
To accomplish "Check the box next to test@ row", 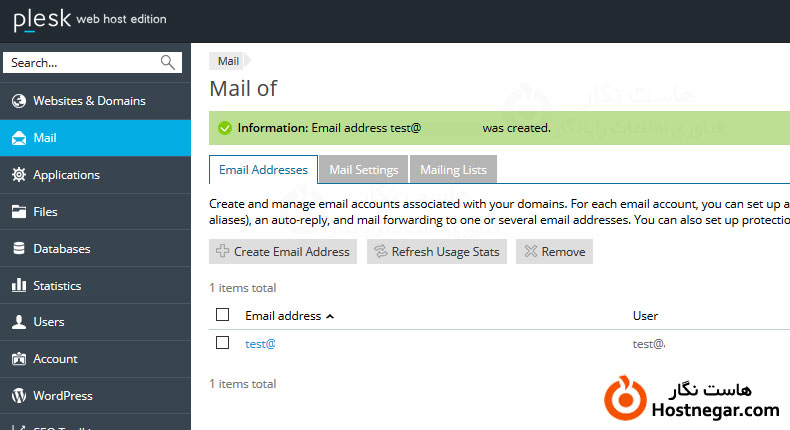I will (x=223, y=343).
